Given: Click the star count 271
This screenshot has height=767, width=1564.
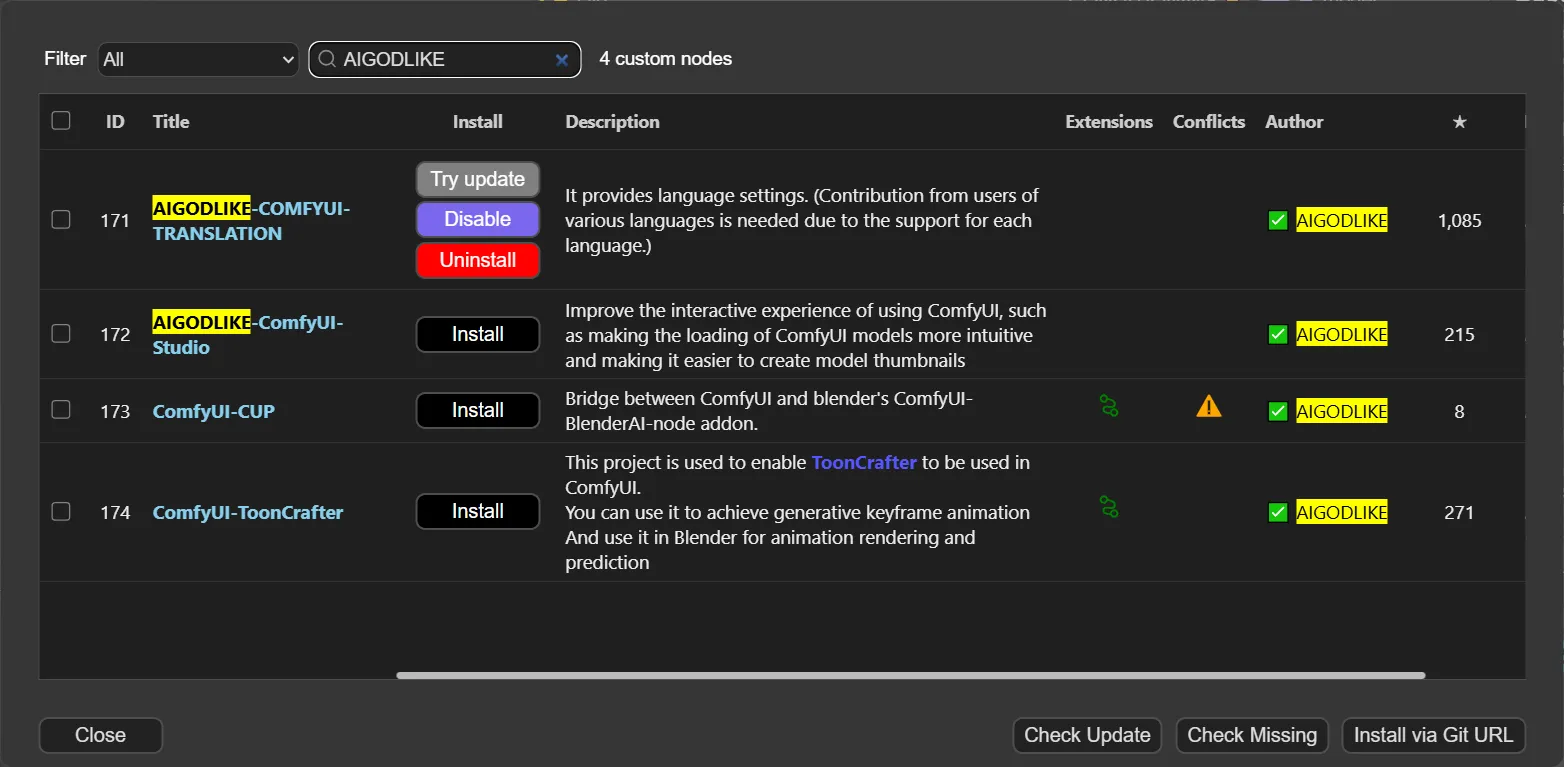Looking at the screenshot, I should (x=1459, y=513).
